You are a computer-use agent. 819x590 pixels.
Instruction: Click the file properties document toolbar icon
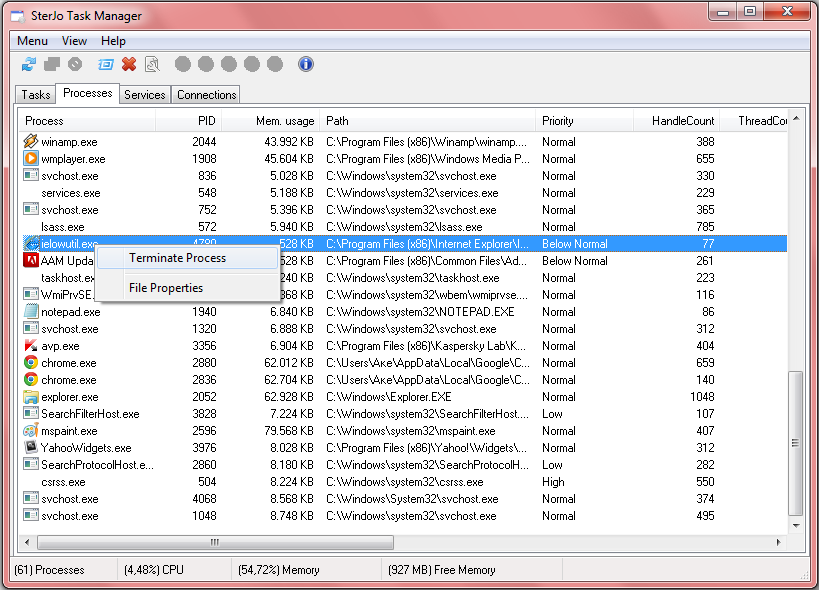pyautogui.click(x=152, y=64)
